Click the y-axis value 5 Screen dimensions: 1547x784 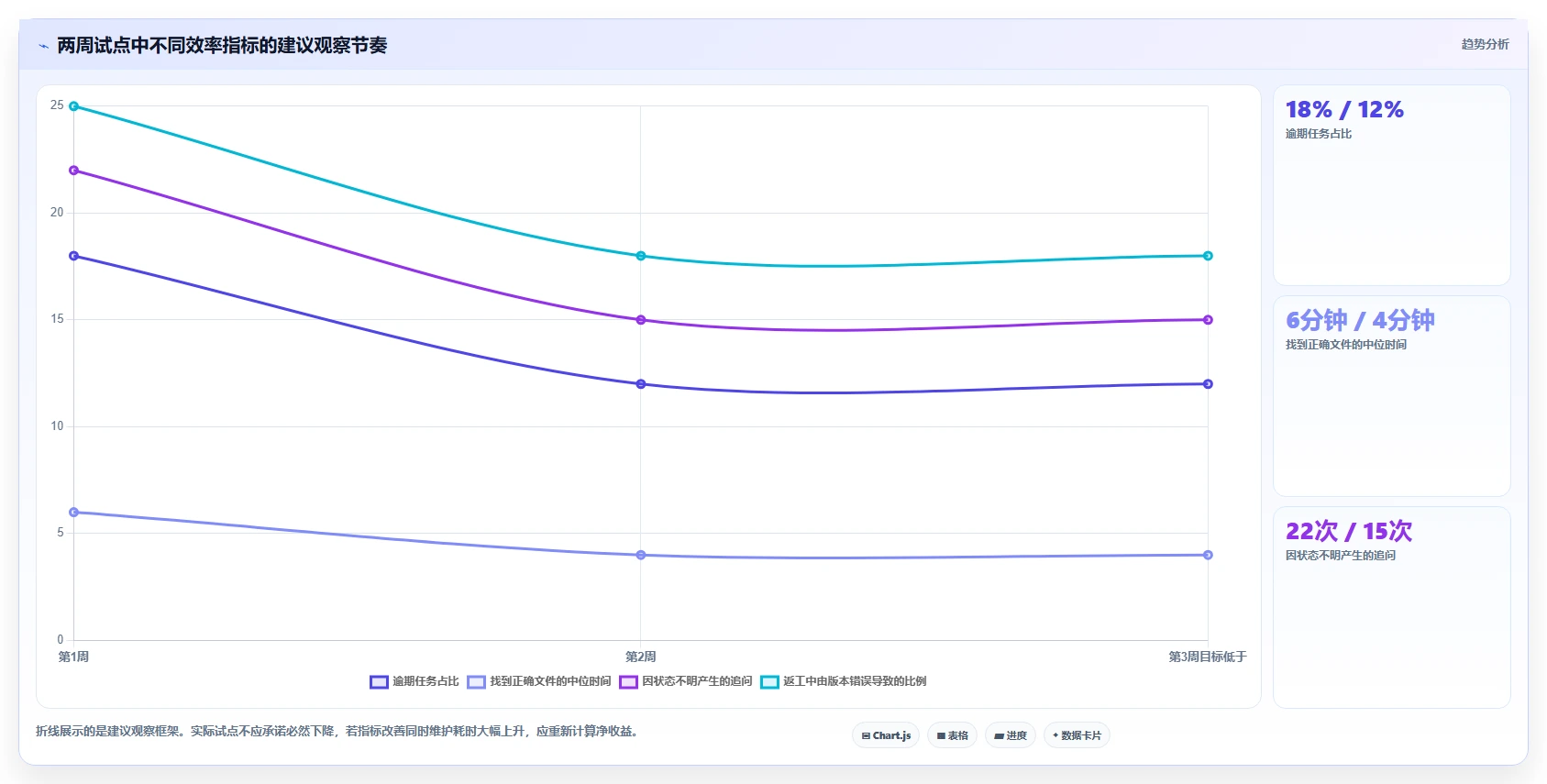tap(61, 533)
